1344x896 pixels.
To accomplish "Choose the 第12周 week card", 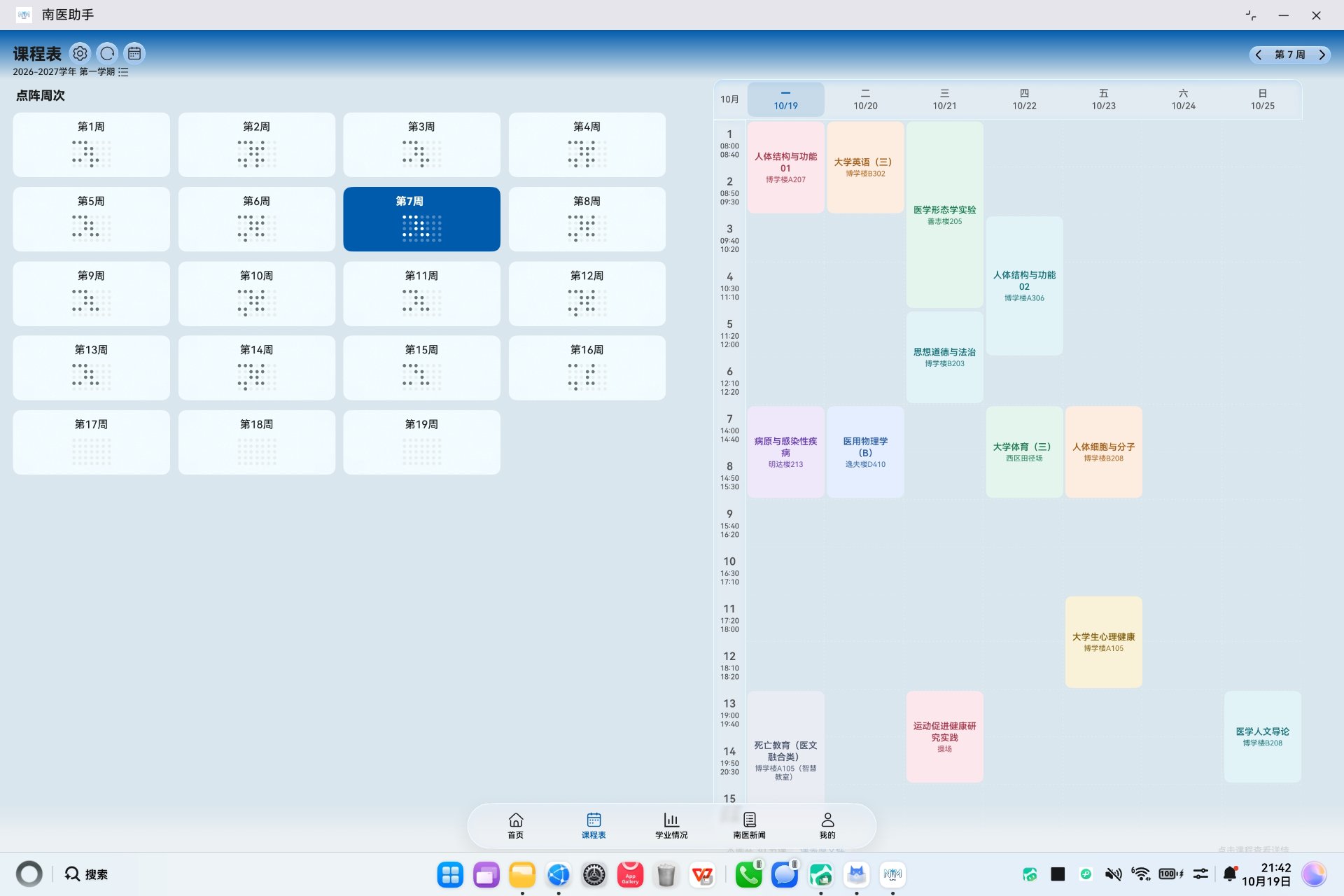I will click(x=587, y=293).
